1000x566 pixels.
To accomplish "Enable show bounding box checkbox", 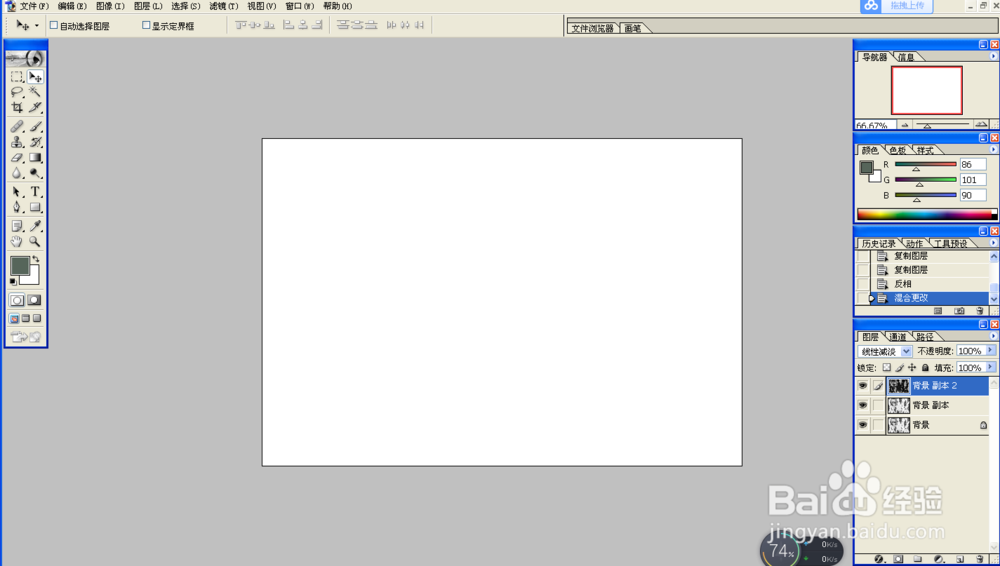I will [x=146, y=26].
